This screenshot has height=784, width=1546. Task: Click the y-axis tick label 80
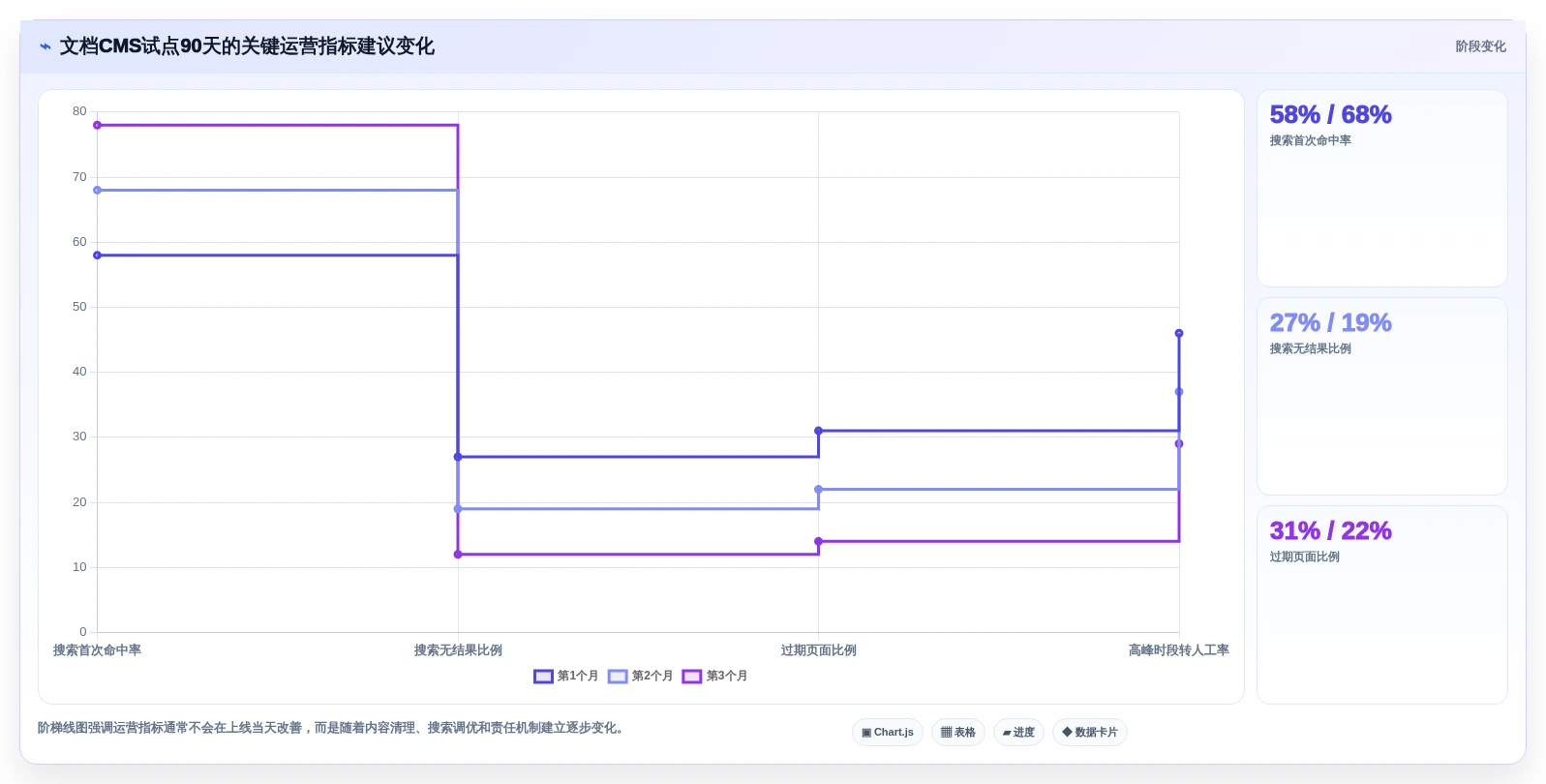[x=79, y=111]
